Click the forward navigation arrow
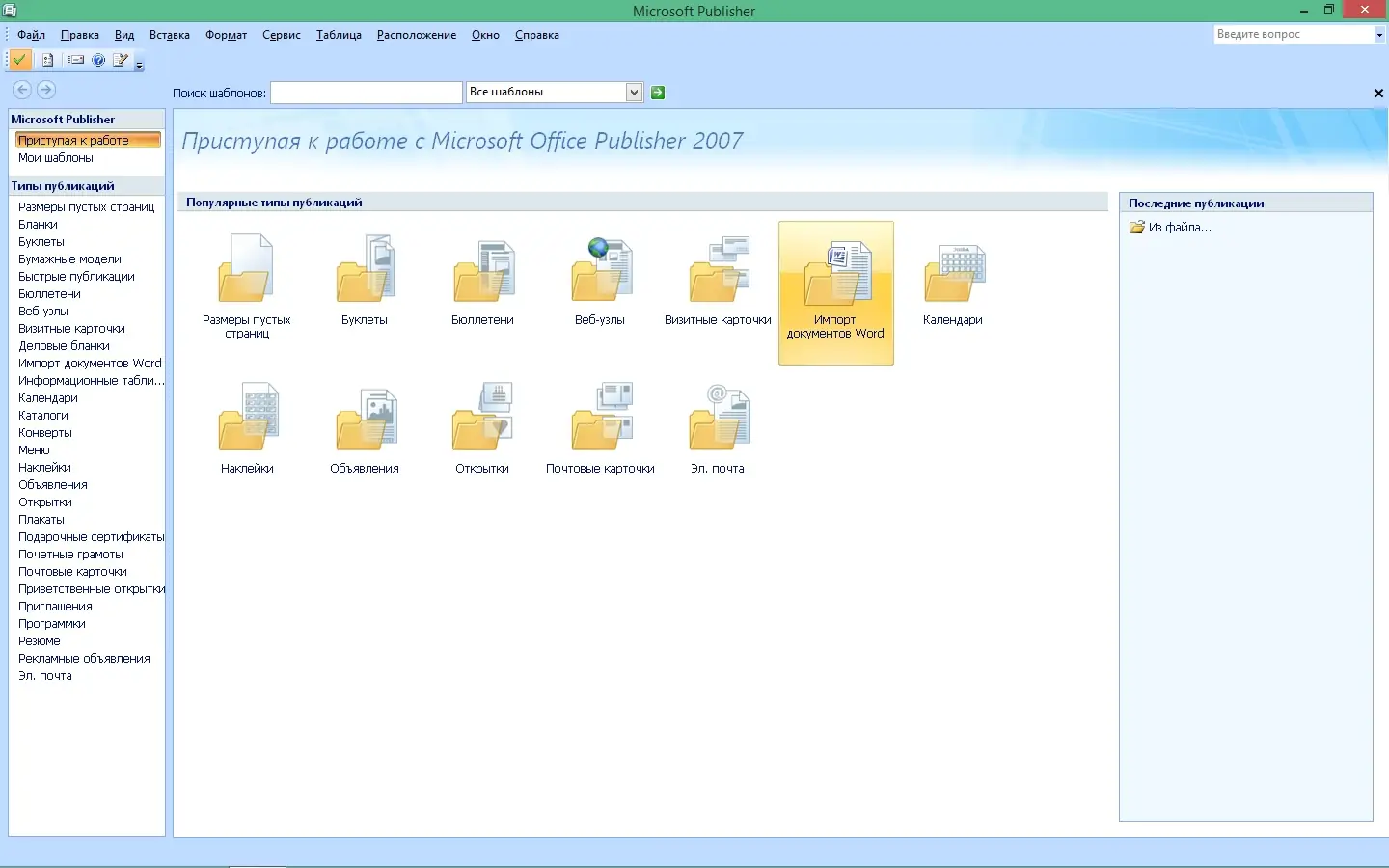The image size is (1389, 868). (x=45, y=90)
